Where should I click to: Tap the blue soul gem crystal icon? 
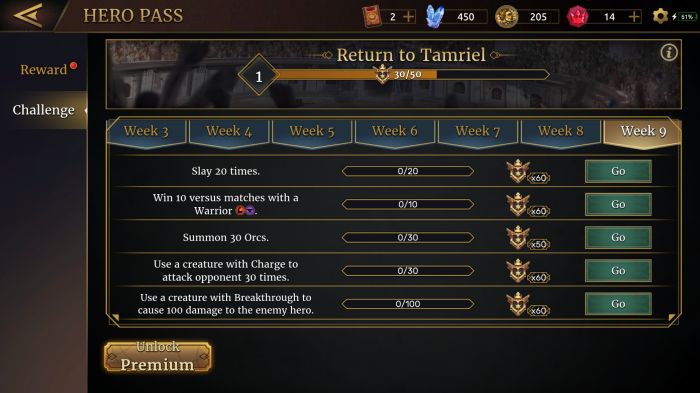pos(434,17)
